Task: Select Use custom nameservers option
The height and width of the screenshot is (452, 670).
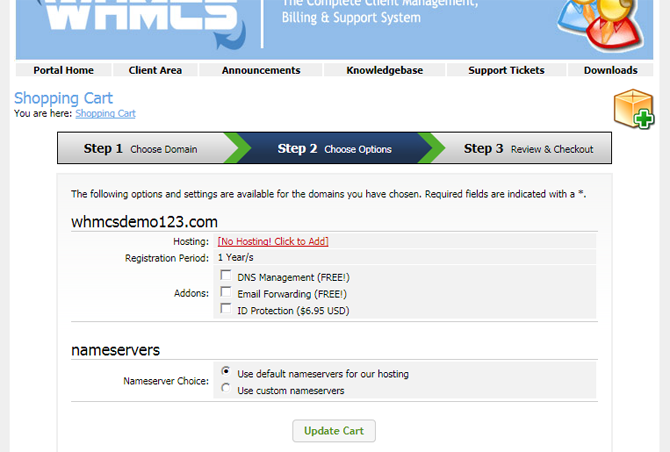Action: coord(226,388)
